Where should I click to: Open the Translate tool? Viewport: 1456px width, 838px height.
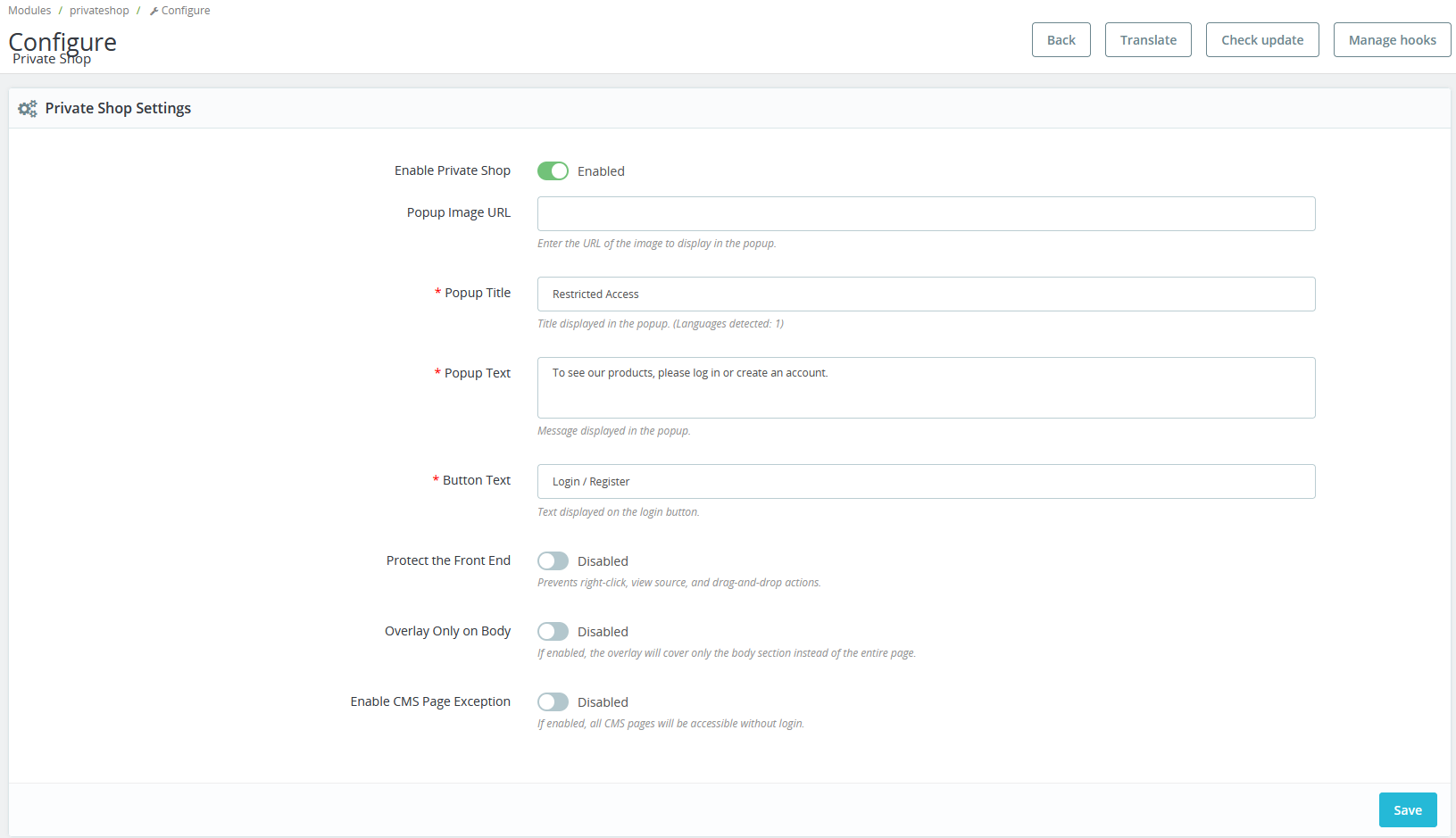click(1148, 39)
